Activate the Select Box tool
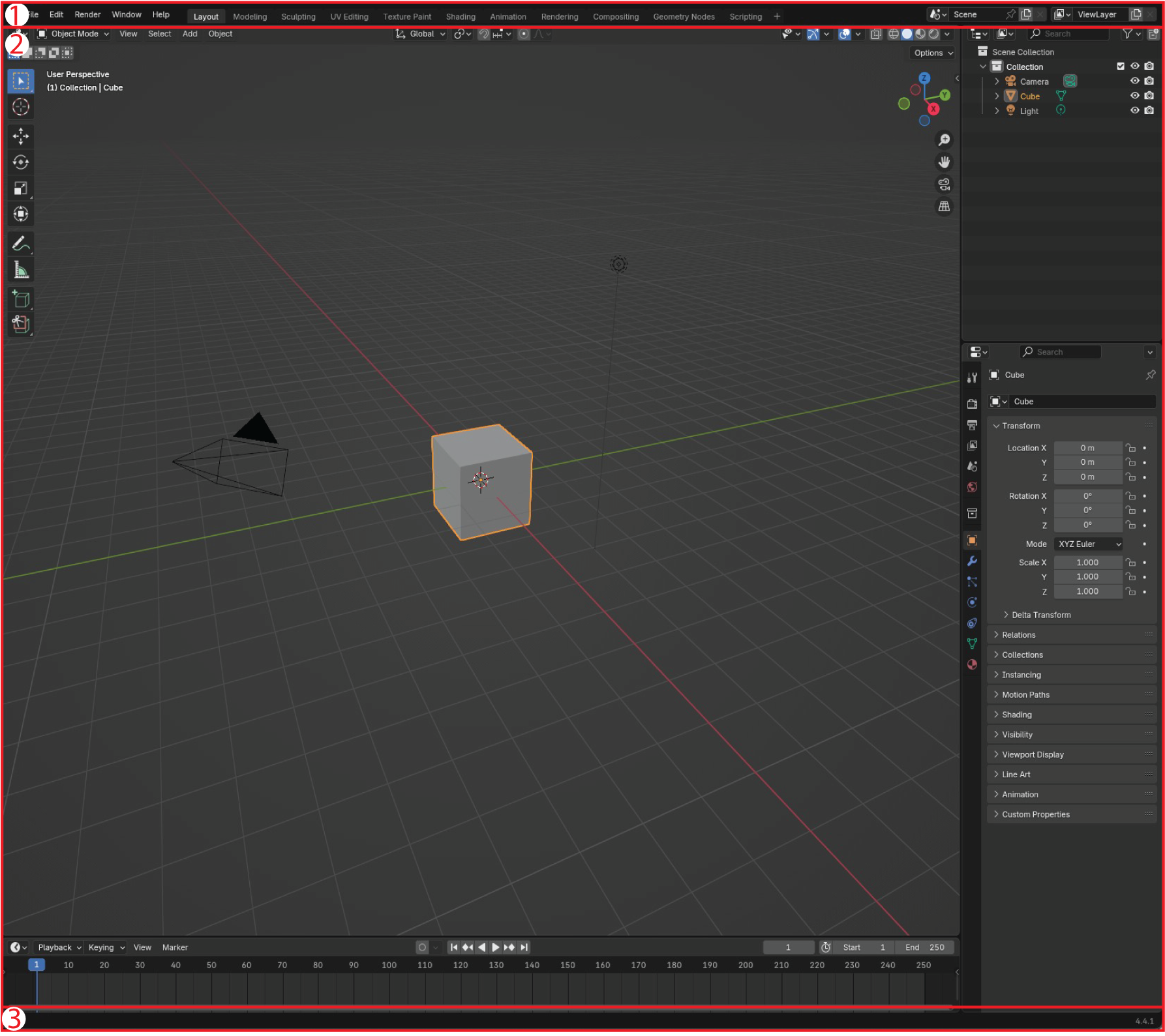Image resolution: width=1165 pixels, height=1036 pixels. (21, 81)
